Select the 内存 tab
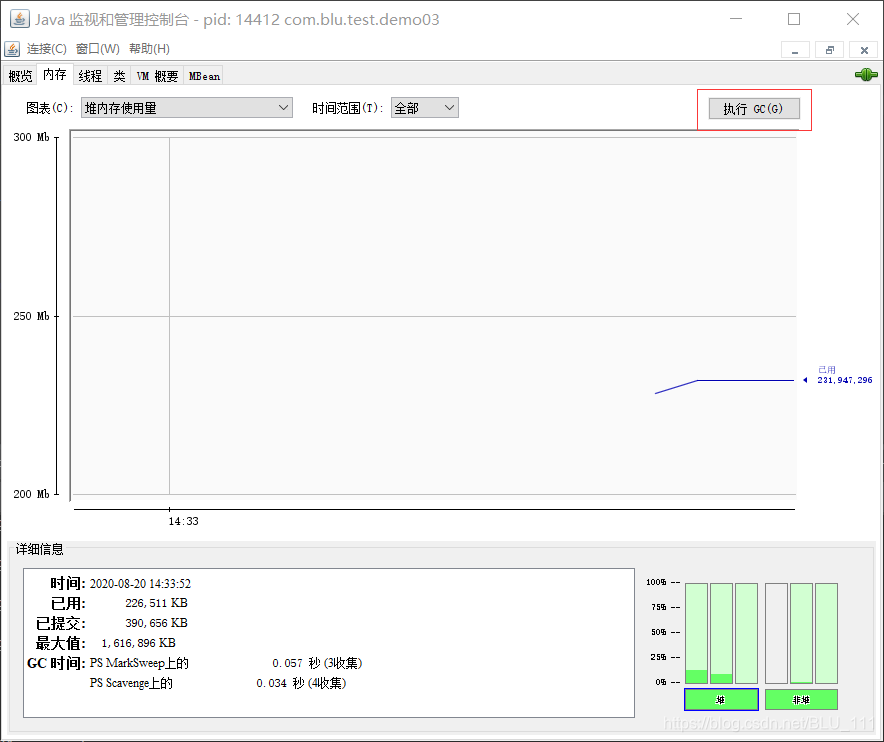This screenshot has width=884, height=742. pos(55,74)
